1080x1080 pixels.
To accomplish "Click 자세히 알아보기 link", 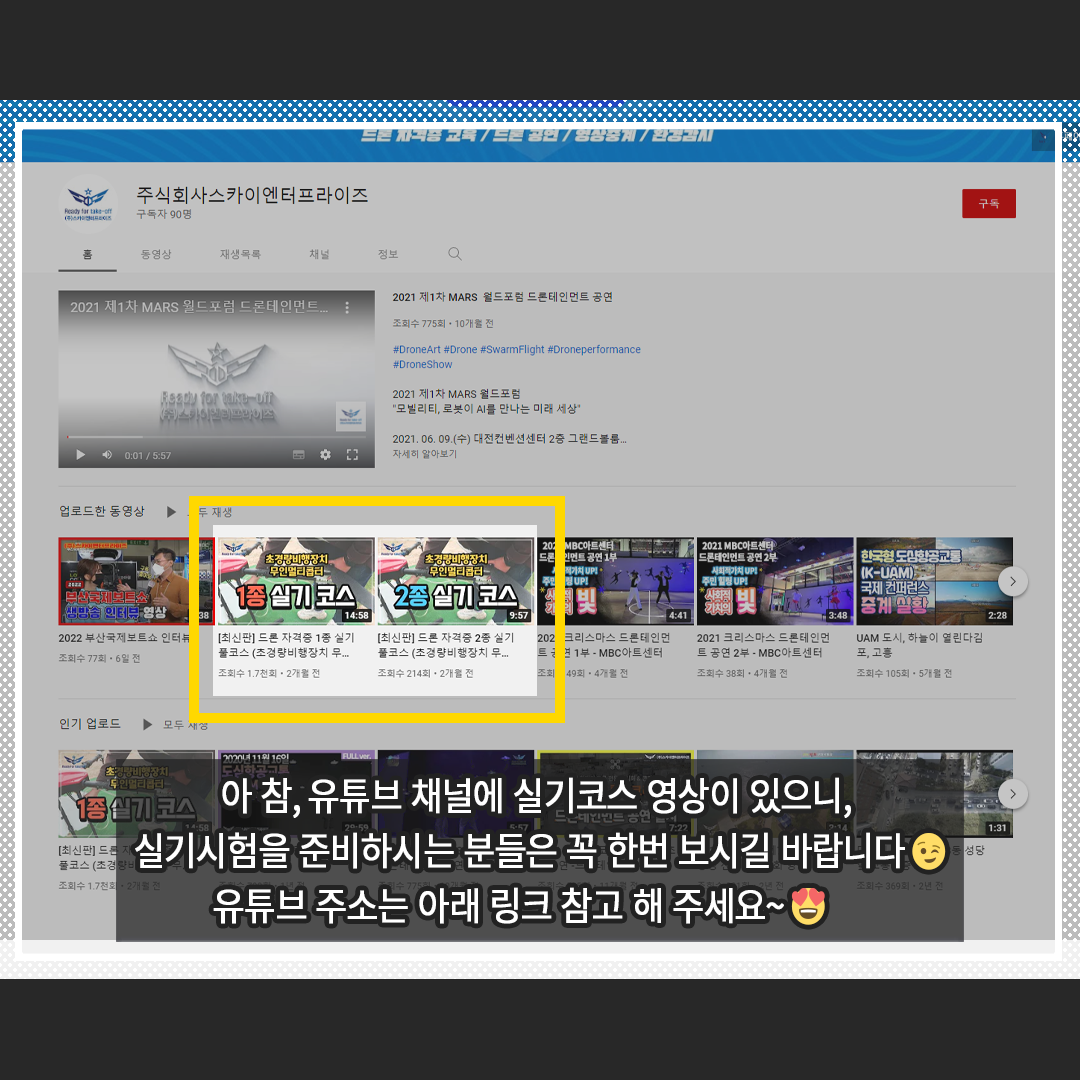I will [424, 453].
